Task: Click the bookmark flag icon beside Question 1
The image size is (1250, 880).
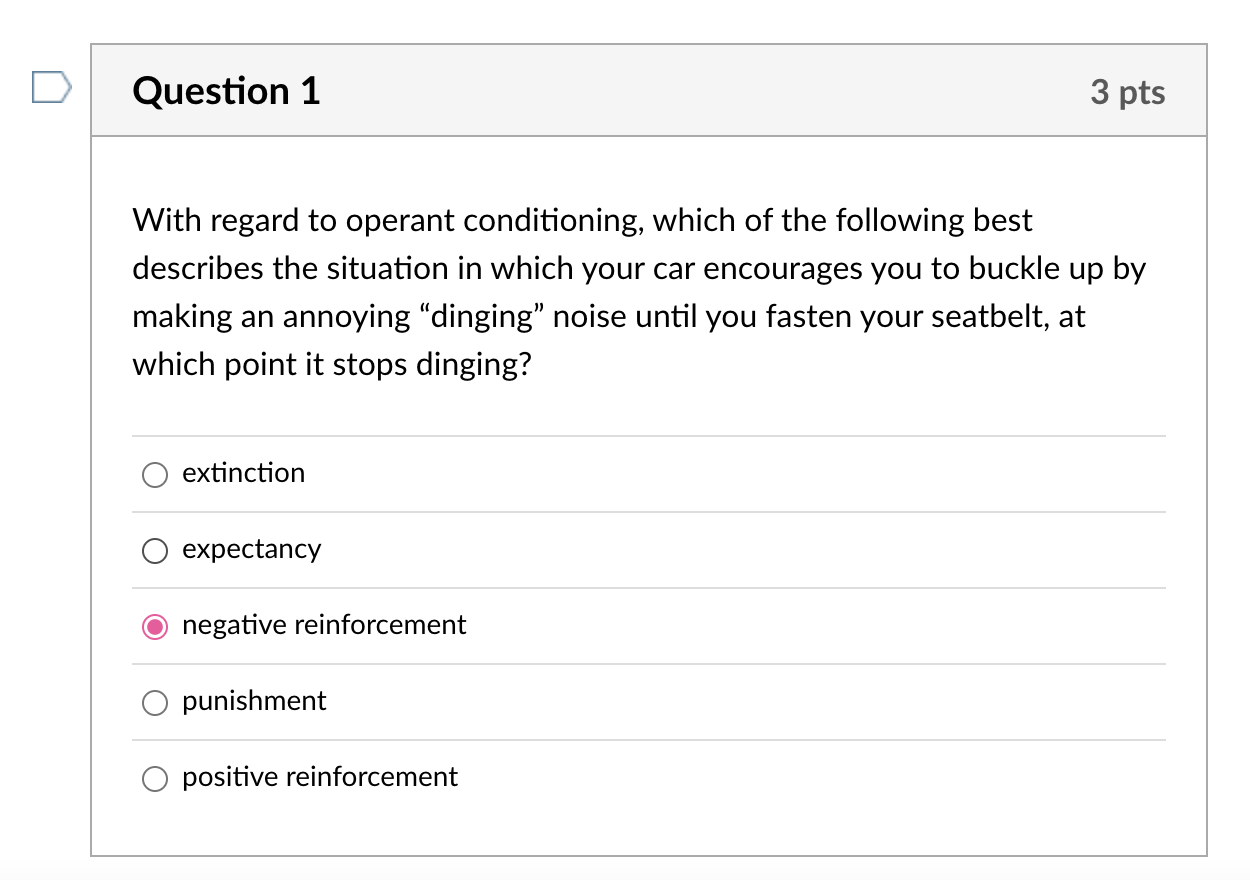Action: coord(50,87)
